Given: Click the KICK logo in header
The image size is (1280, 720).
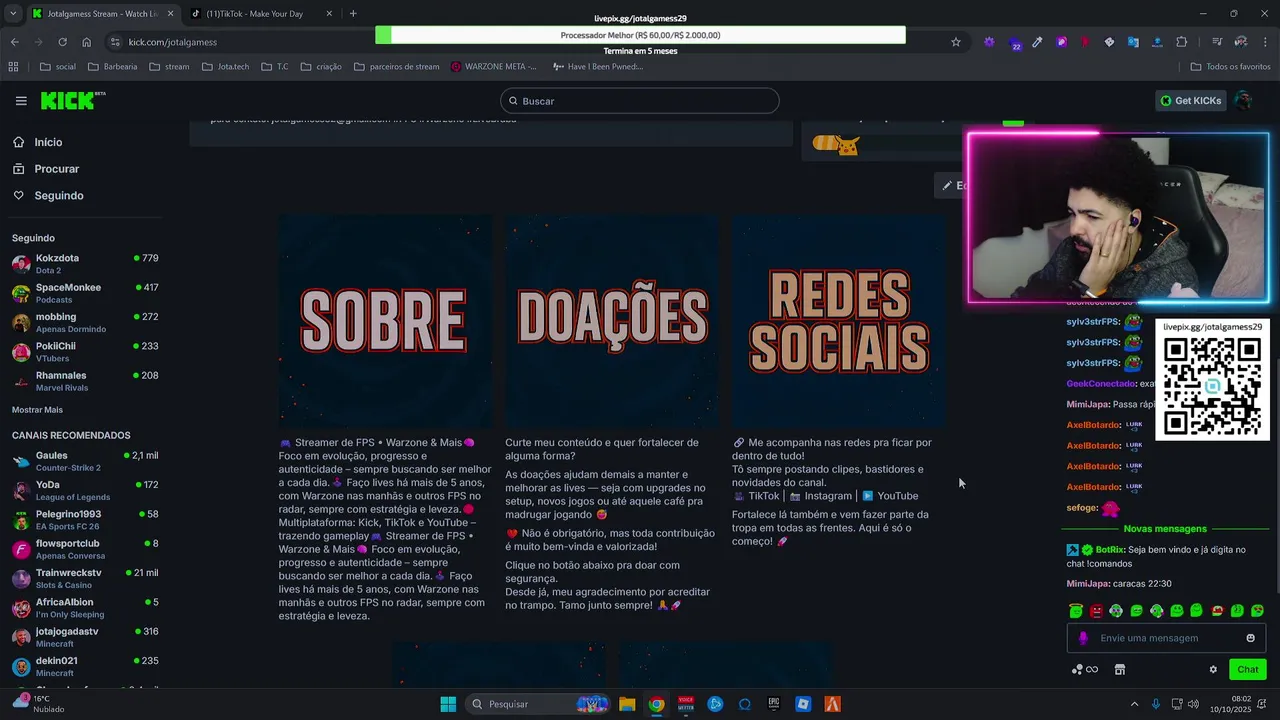Looking at the screenshot, I should pos(72,101).
